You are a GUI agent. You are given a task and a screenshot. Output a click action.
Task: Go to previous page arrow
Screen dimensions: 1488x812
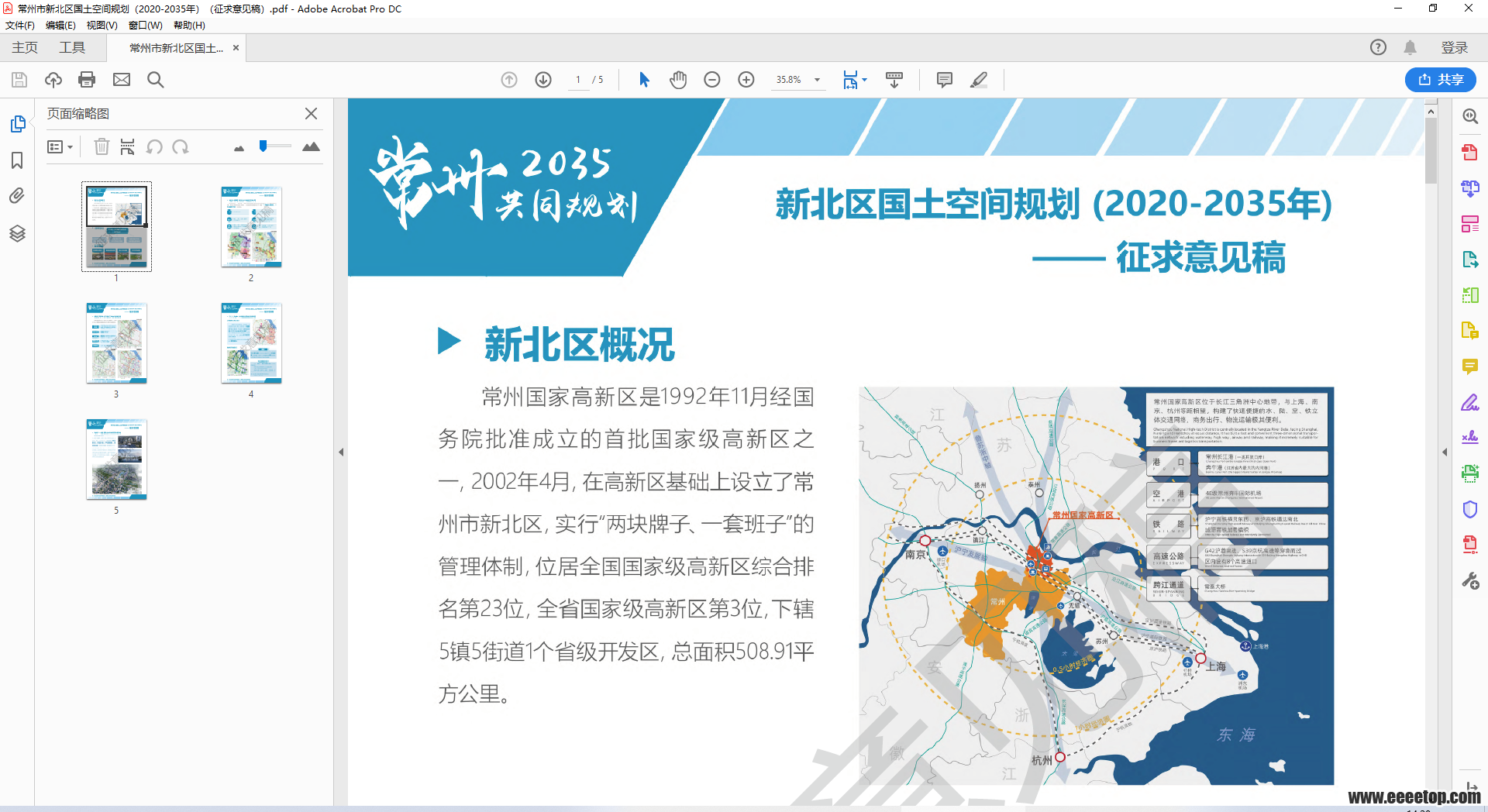click(x=509, y=80)
